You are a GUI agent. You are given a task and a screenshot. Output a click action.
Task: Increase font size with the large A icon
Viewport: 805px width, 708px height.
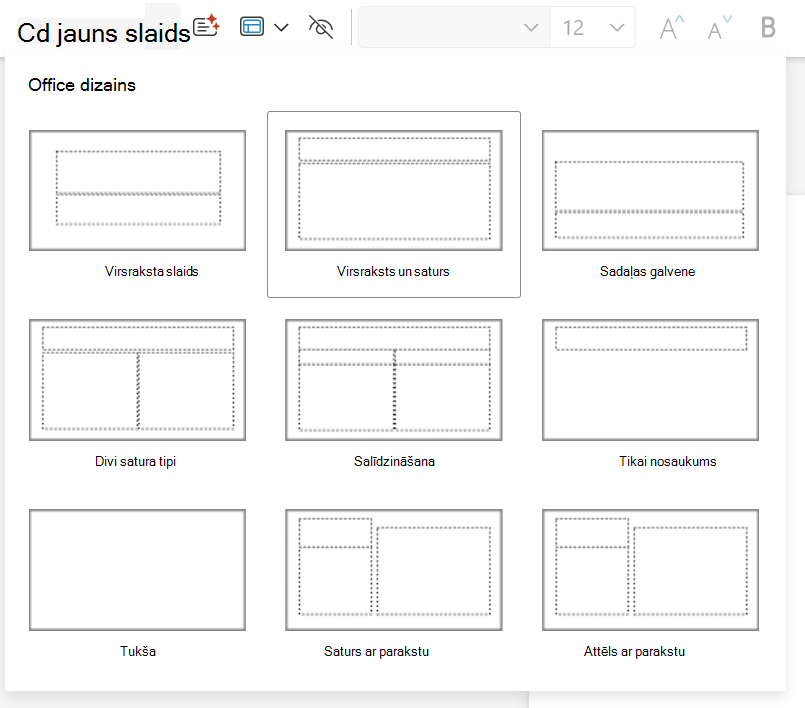(x=672, y=28)
